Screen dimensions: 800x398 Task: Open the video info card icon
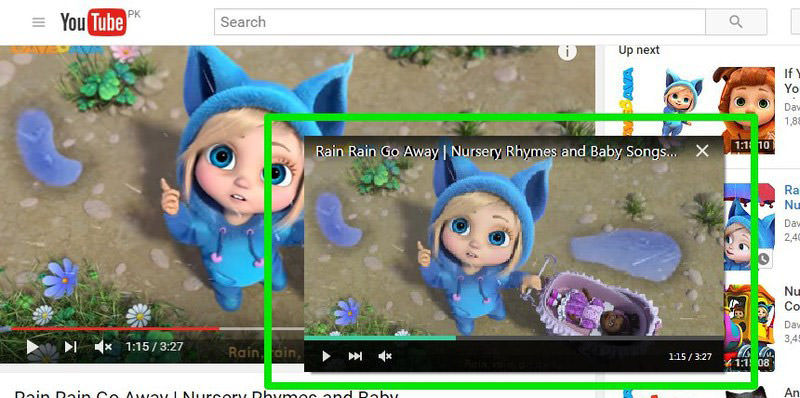coord(567,52)
